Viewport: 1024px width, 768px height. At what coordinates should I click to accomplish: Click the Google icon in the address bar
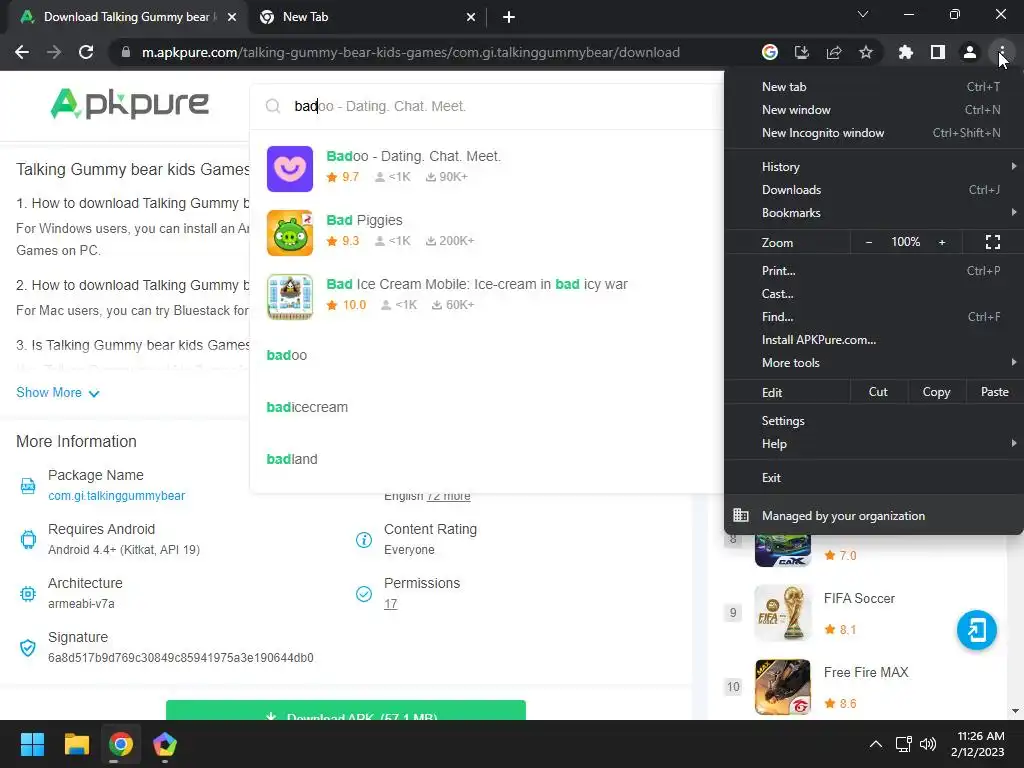770,52
